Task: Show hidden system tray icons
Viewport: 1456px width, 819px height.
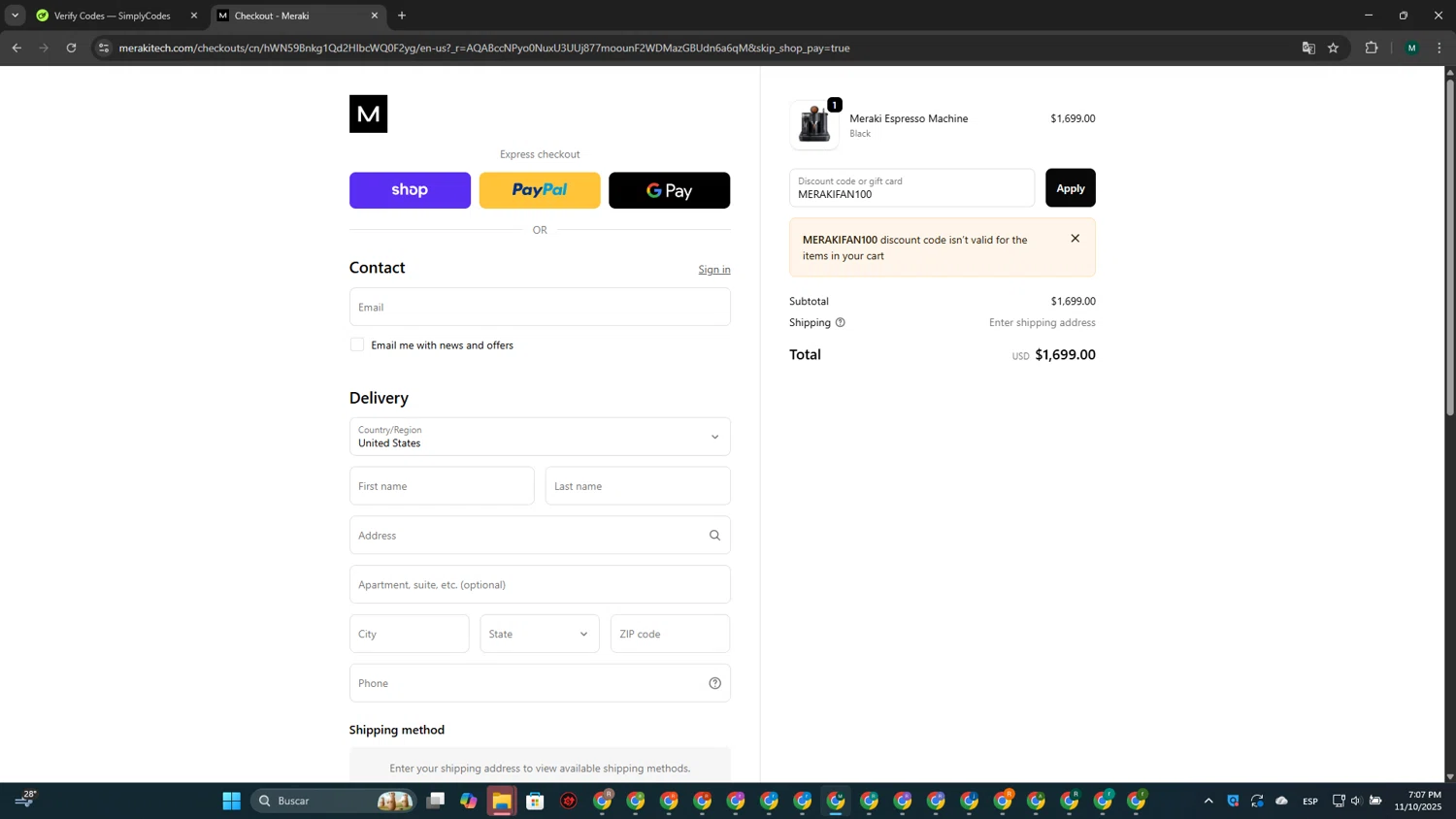Action: (x=1208, y=801)
